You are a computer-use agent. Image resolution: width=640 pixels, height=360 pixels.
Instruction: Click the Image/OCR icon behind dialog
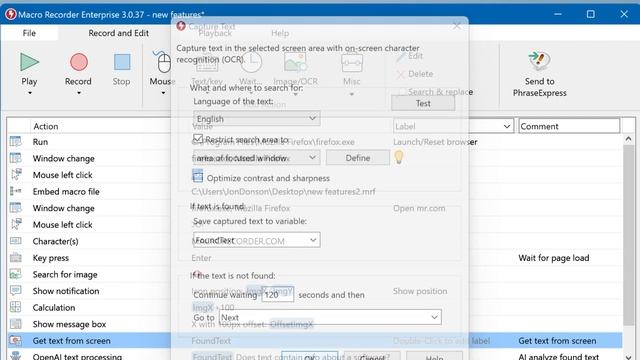[295, 62]
